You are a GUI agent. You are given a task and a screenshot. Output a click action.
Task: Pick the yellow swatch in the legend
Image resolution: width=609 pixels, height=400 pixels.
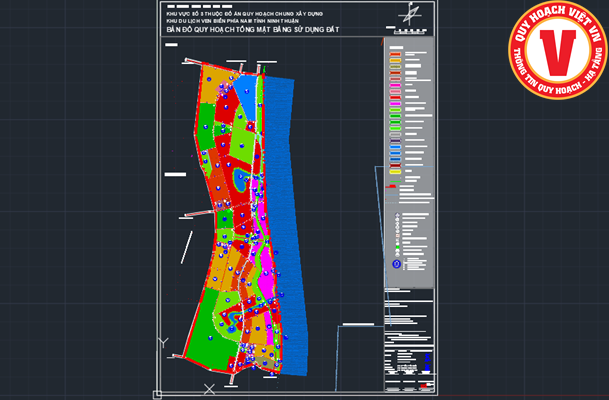(x=394, y=173)
